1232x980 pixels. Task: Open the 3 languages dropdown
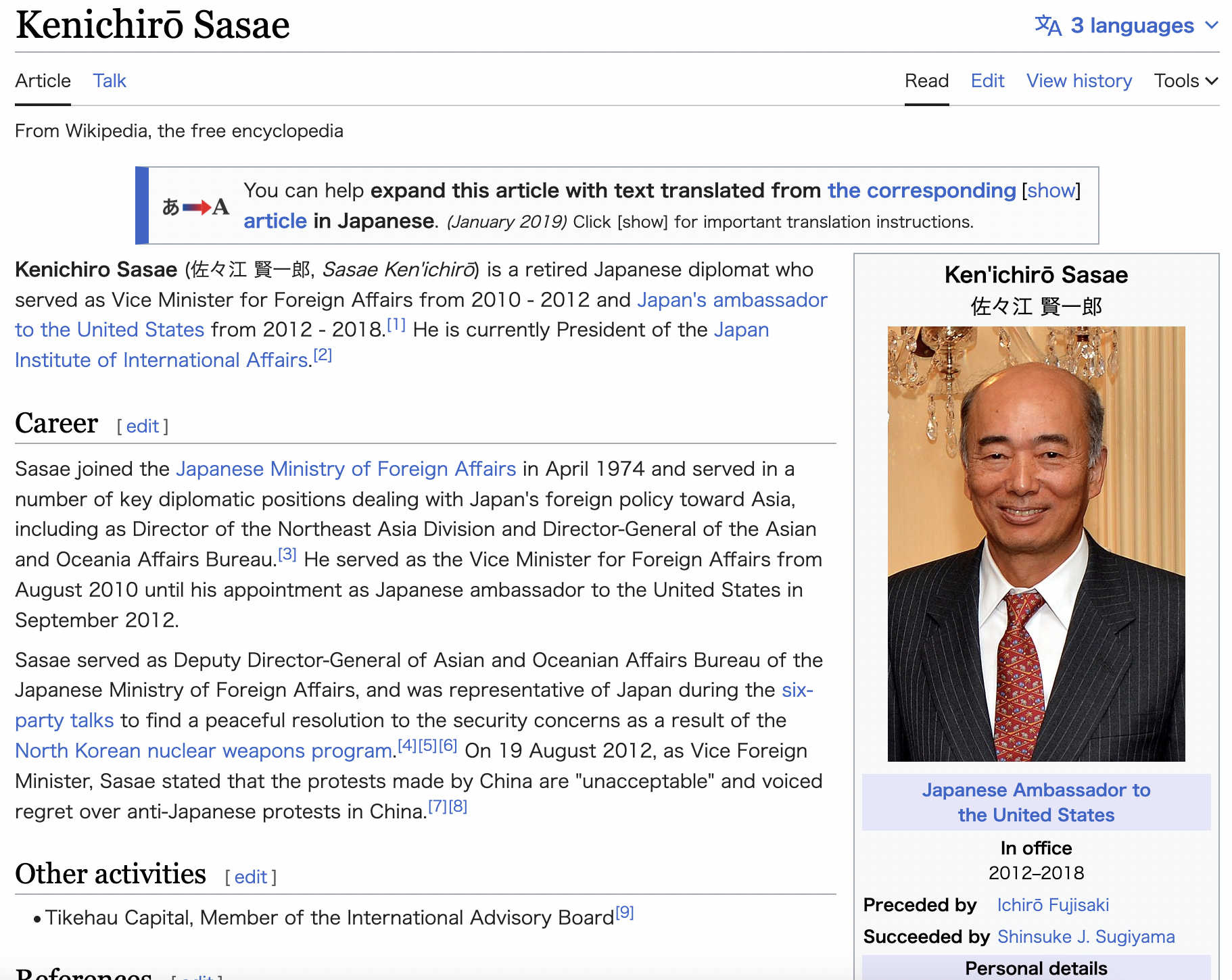click(1127, 26)
